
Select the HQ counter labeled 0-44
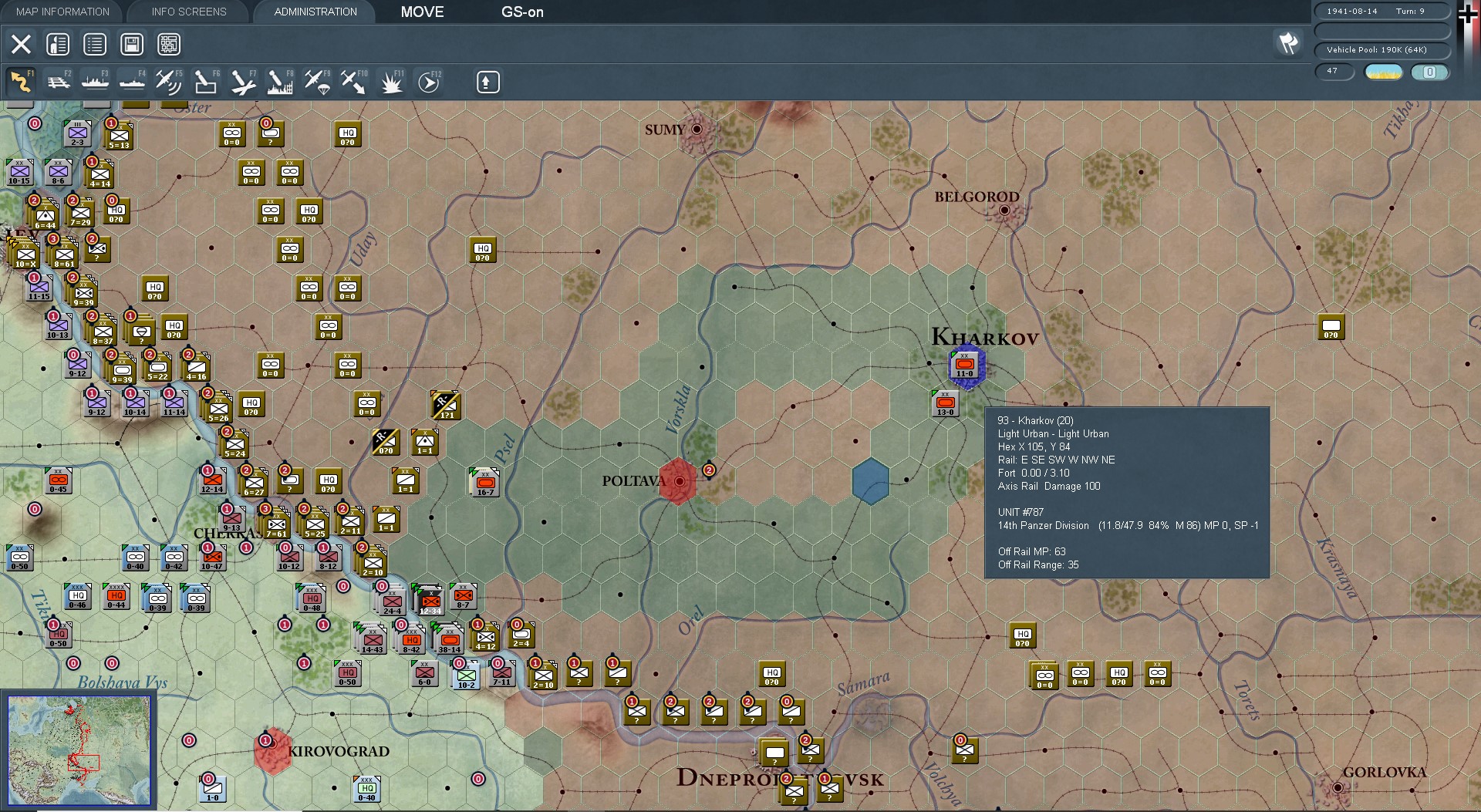pyautogui.click(x=116, y=596)
